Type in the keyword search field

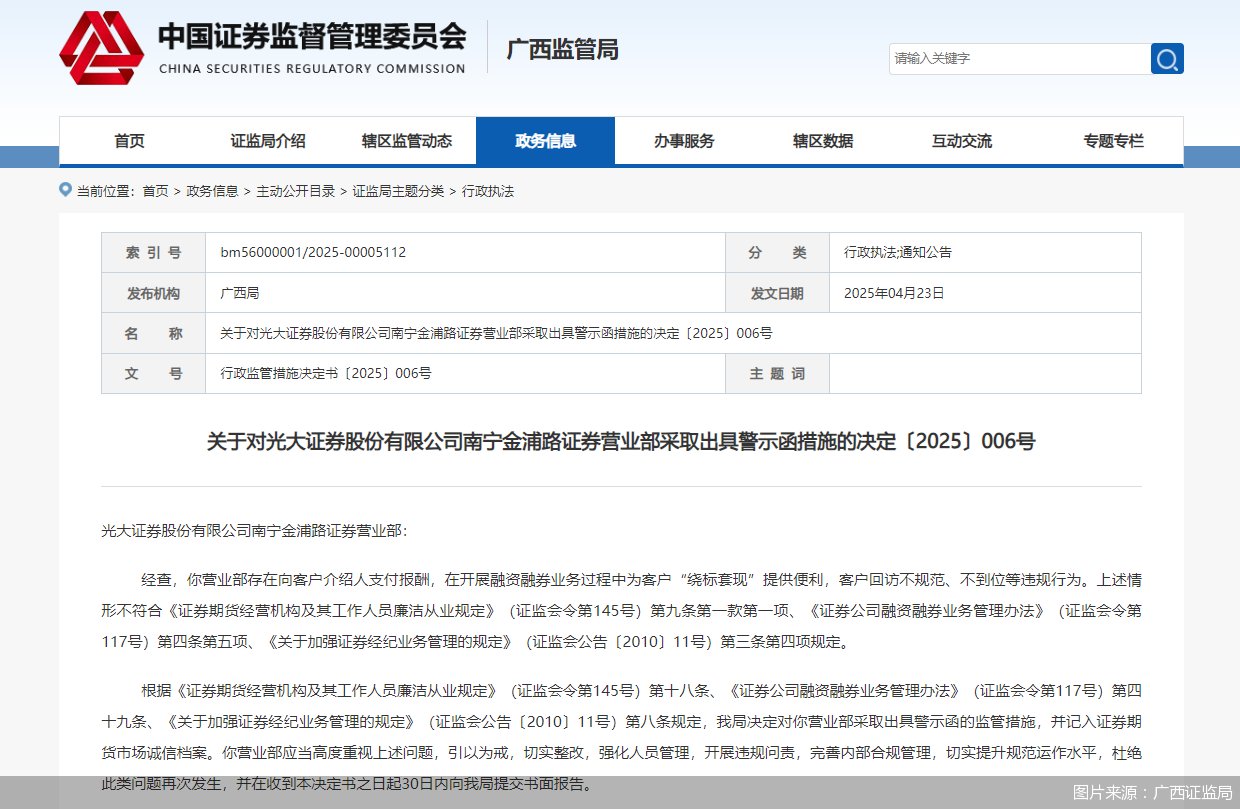pos(1018,59)
